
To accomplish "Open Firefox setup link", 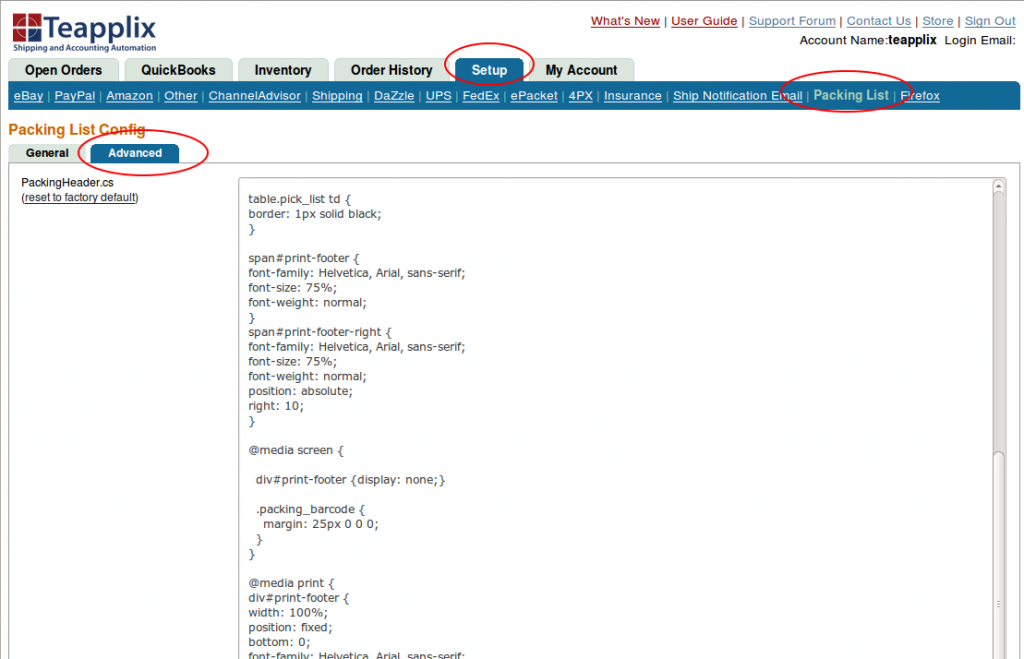I will pos(920,96).
